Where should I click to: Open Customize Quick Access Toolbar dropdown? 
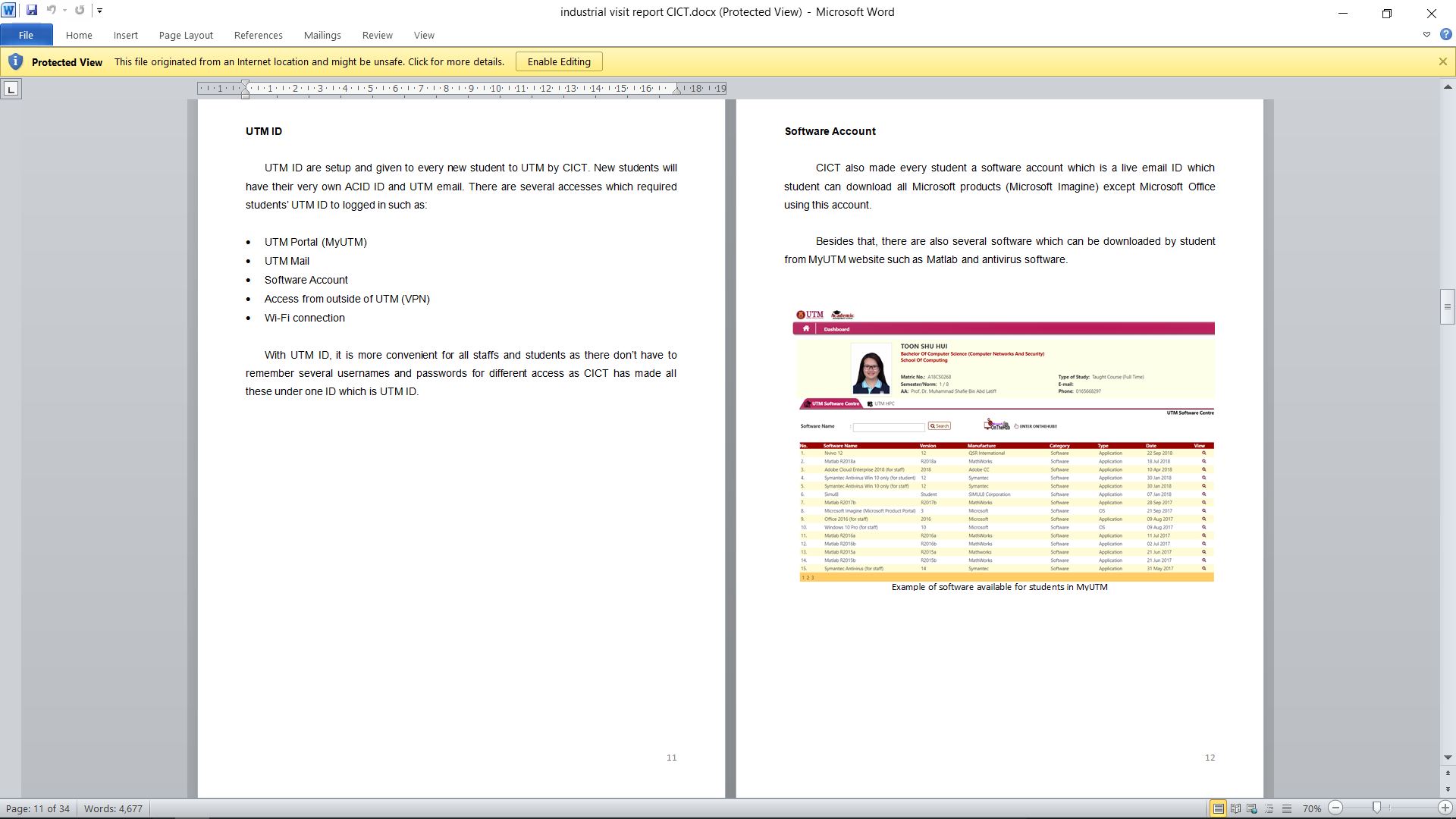99,11
